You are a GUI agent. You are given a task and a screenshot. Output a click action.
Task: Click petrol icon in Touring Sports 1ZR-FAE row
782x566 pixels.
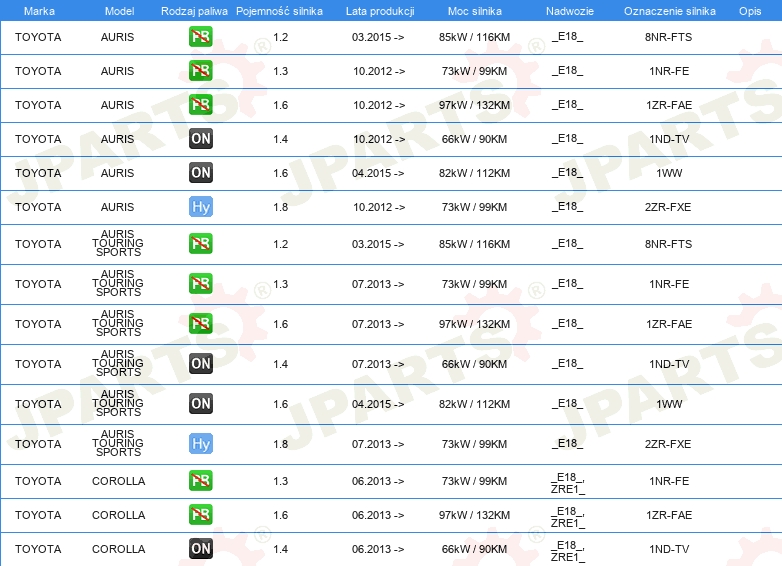(200, 324)
